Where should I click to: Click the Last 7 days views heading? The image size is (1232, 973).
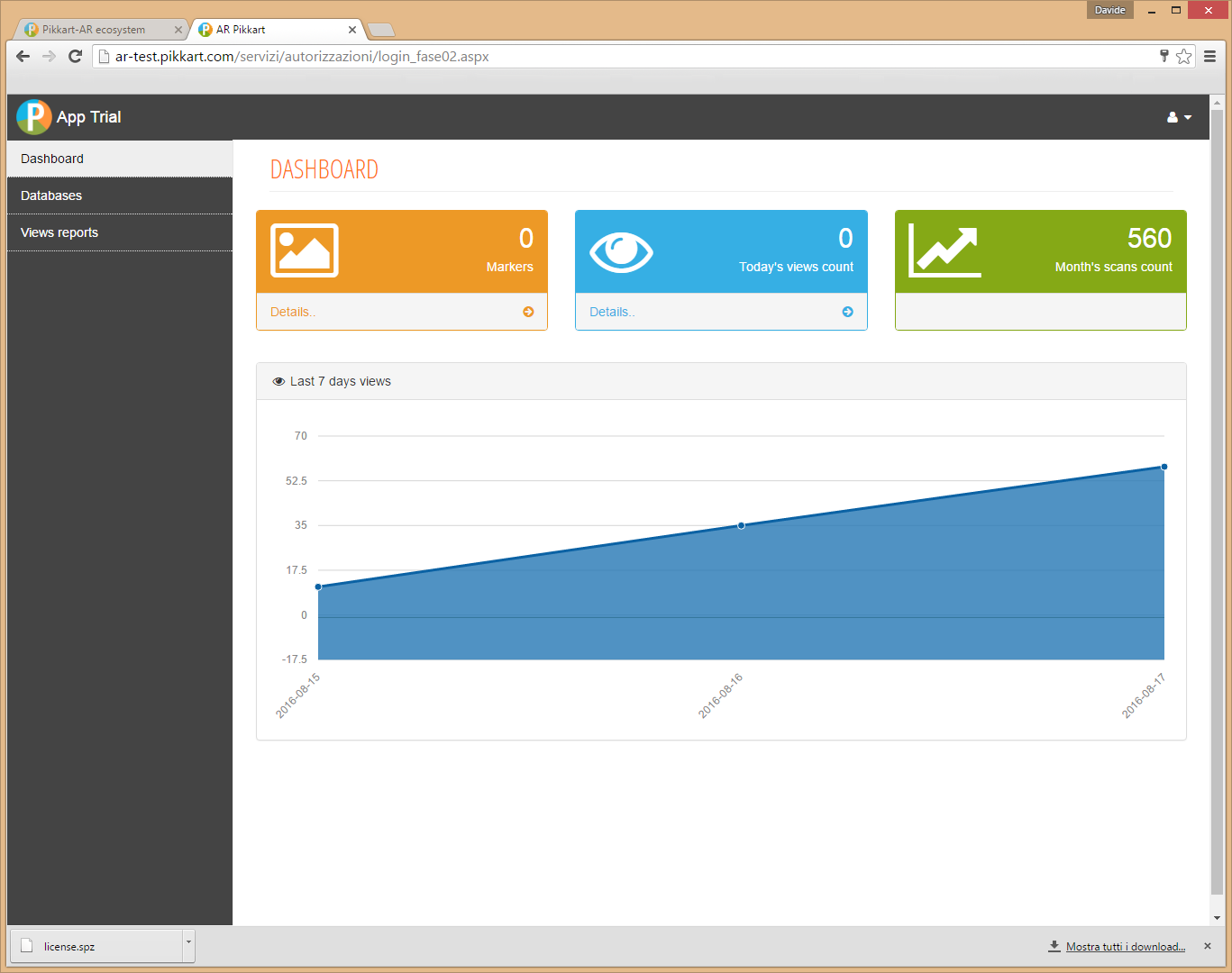click(341, 382)
